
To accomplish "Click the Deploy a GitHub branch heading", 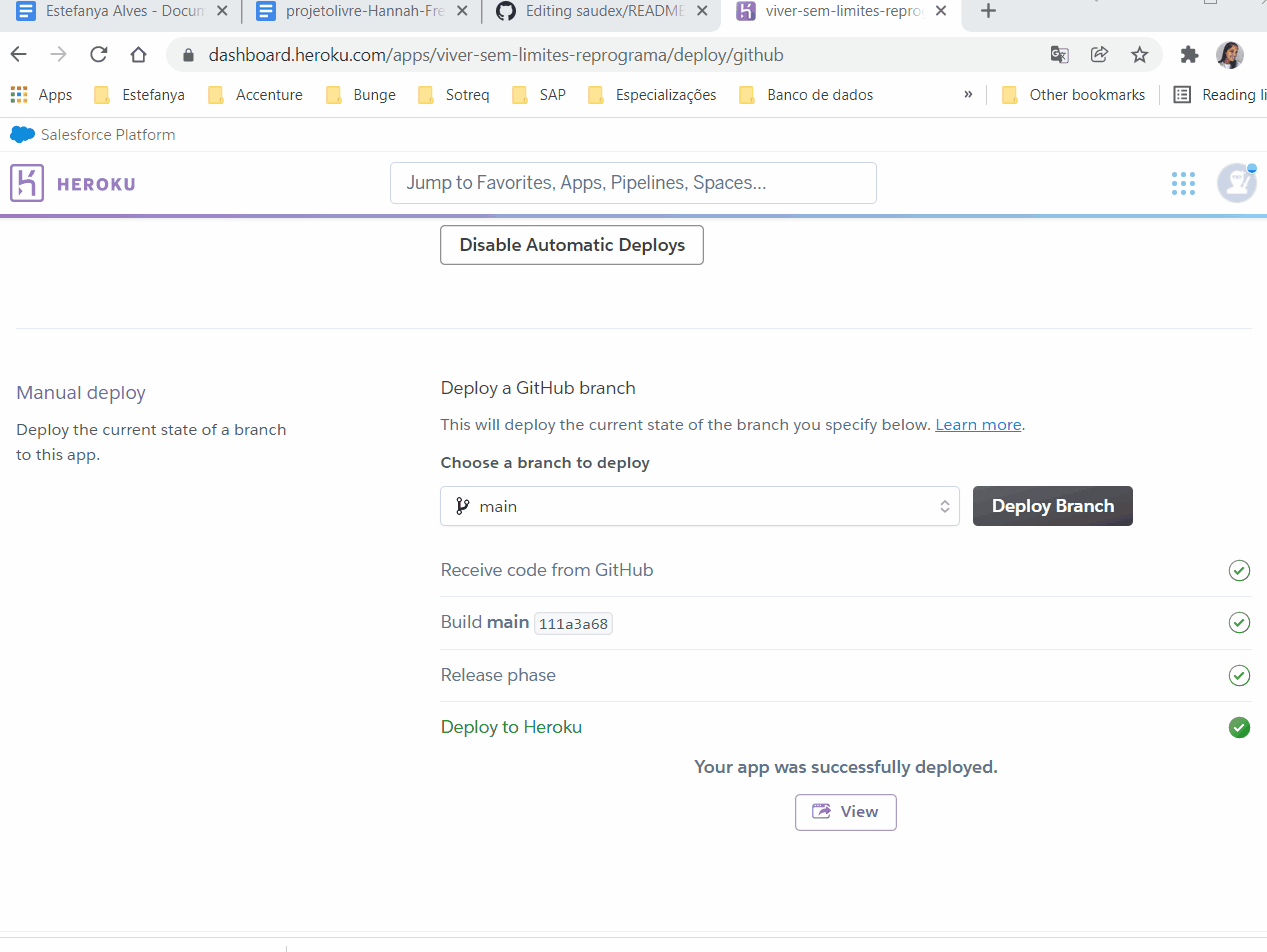I will coord(538,388).
